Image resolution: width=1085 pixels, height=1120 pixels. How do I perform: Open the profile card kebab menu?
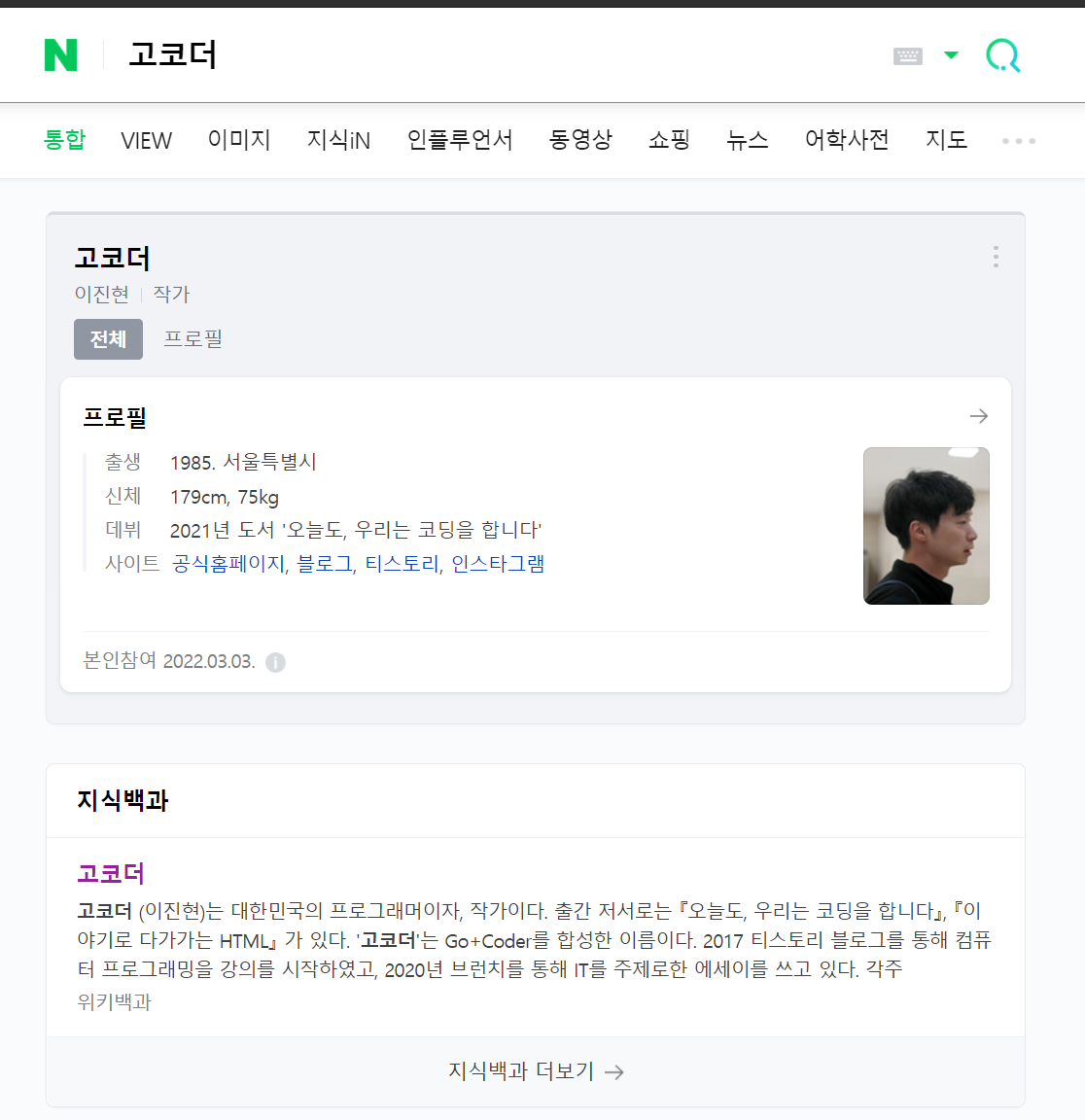(996, 257)
